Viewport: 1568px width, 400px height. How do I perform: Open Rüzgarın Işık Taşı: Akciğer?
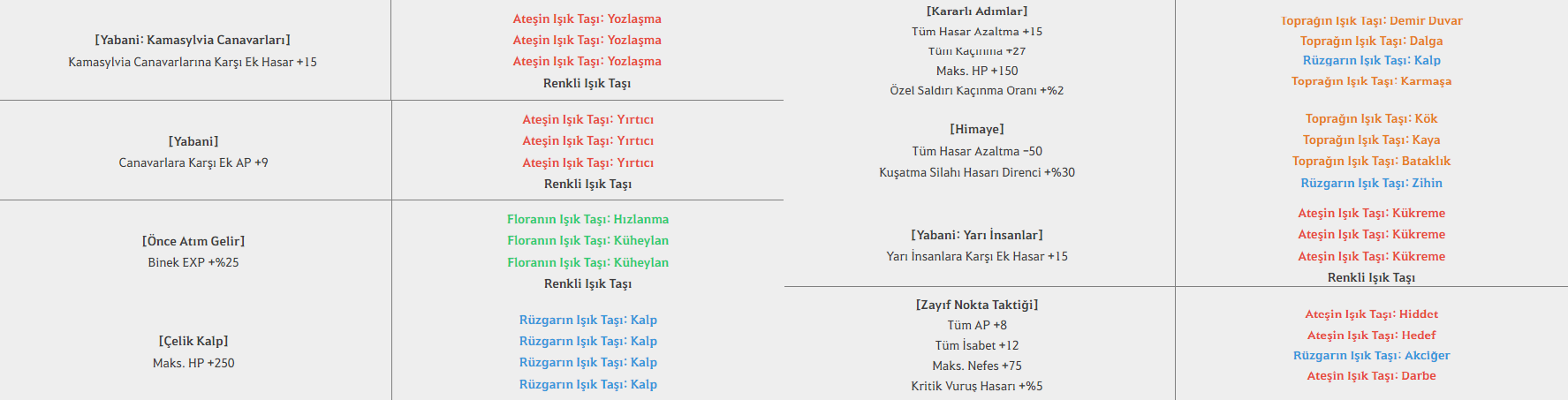(1371, 355)
